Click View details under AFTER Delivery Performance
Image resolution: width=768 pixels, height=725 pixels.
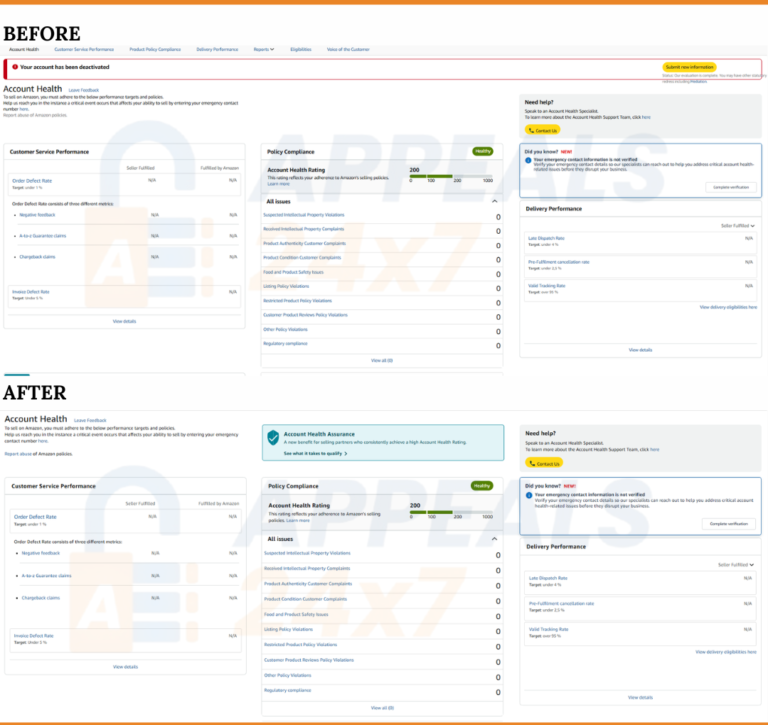pos(640,697)
